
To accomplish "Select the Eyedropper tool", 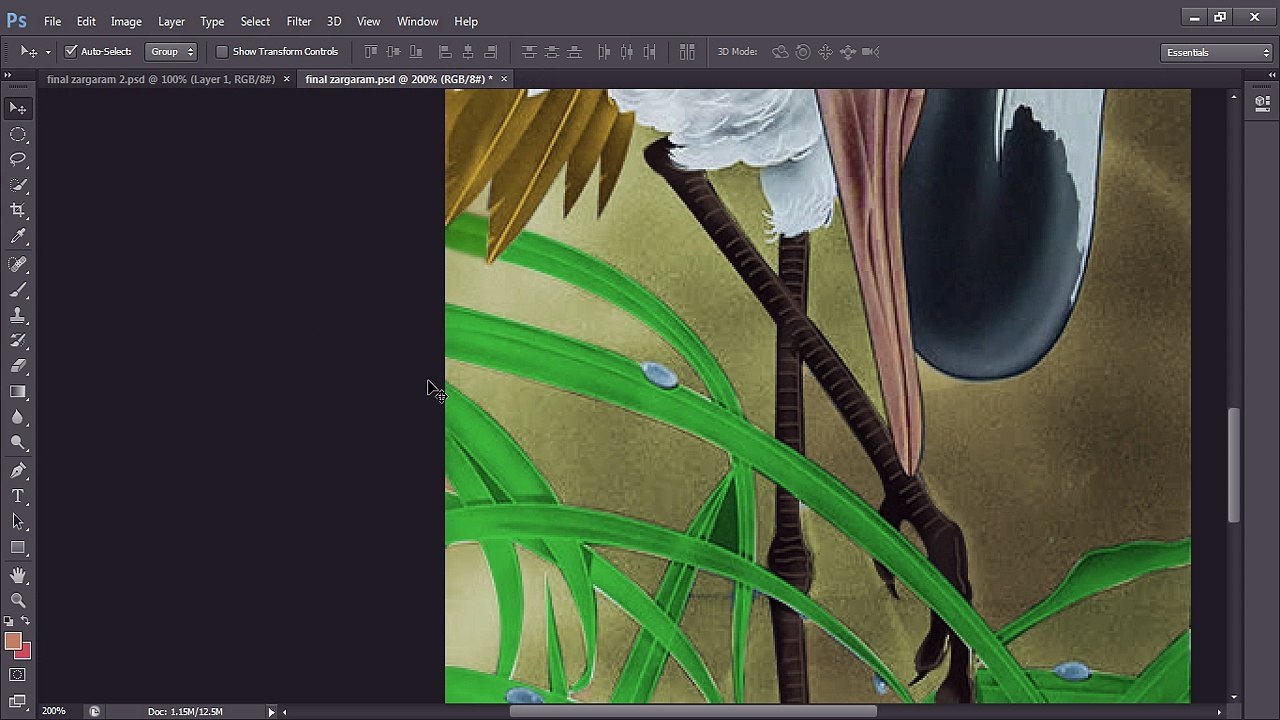I will coord(18,237).
